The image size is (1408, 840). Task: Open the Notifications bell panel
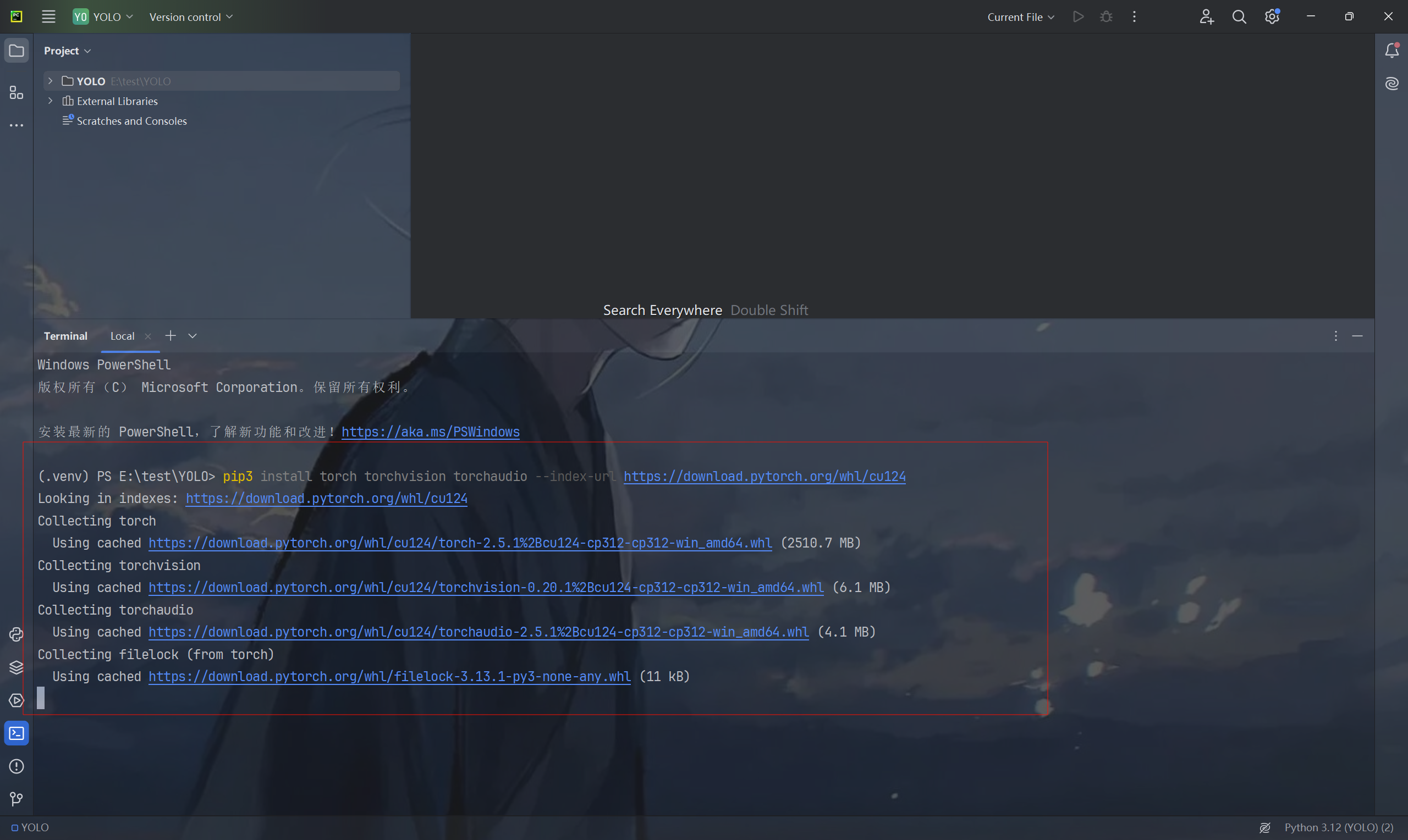pos(1391,51)
